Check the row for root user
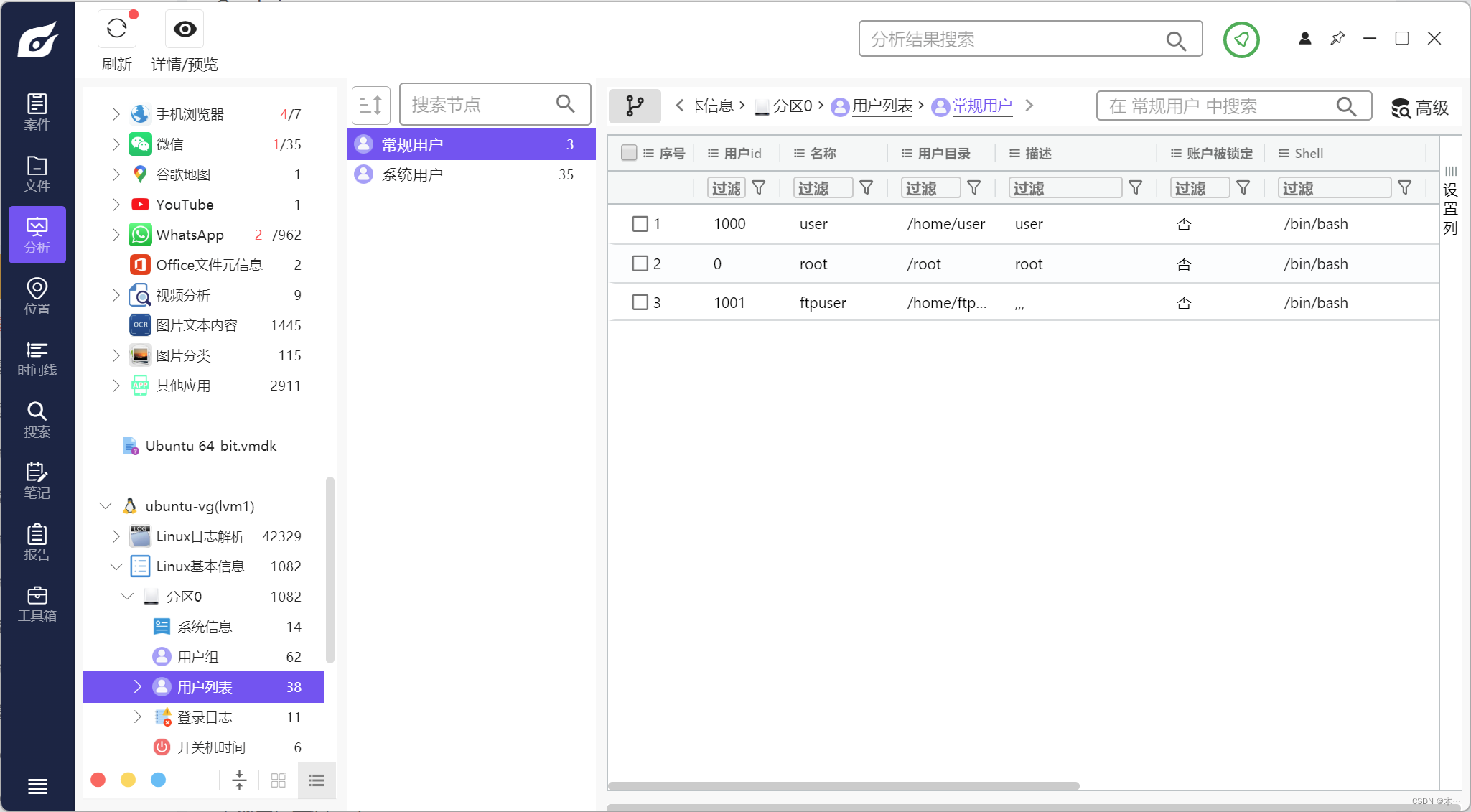The image size is (1471, 812). coord(640,263)
